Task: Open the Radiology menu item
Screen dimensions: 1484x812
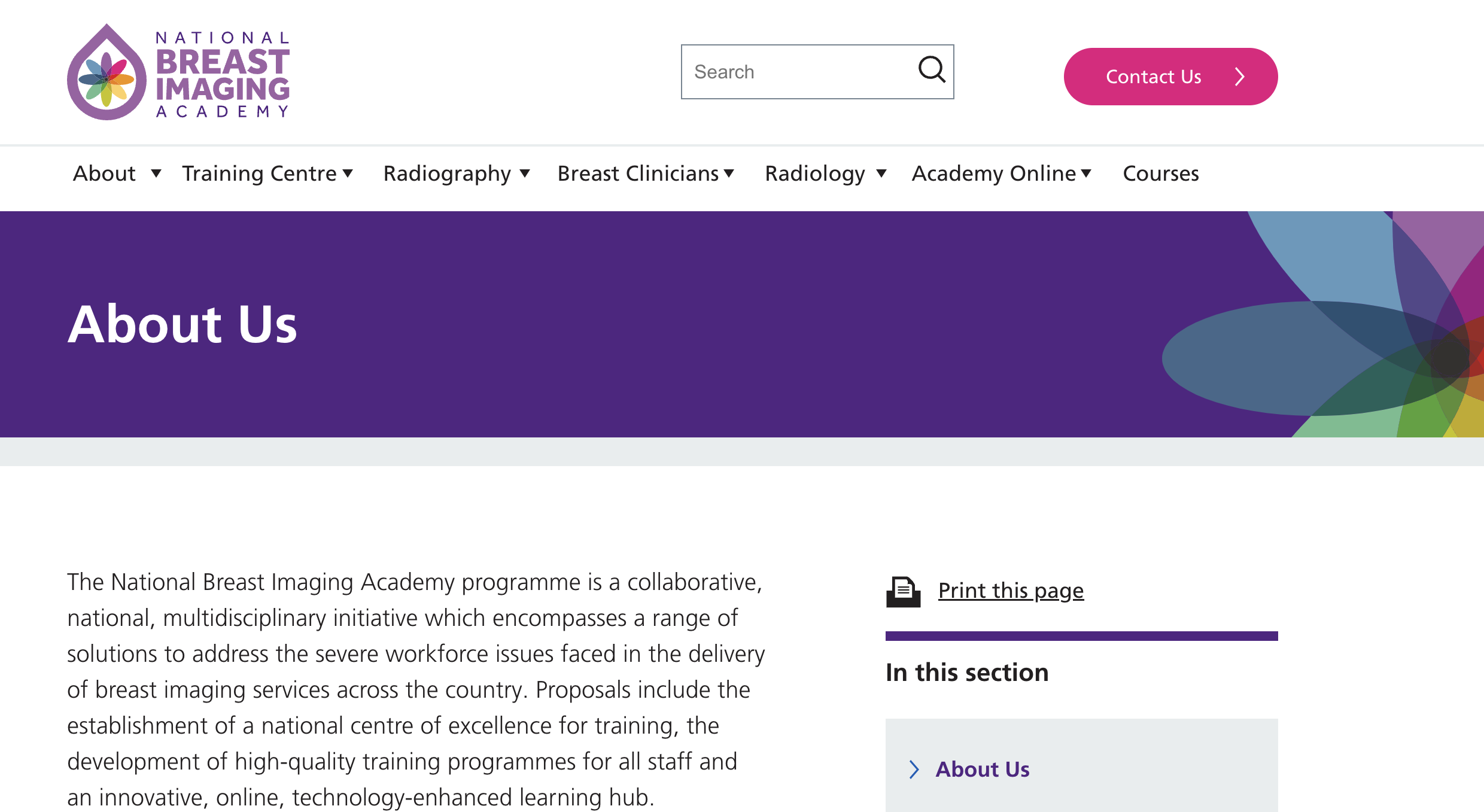Action: 814,174
